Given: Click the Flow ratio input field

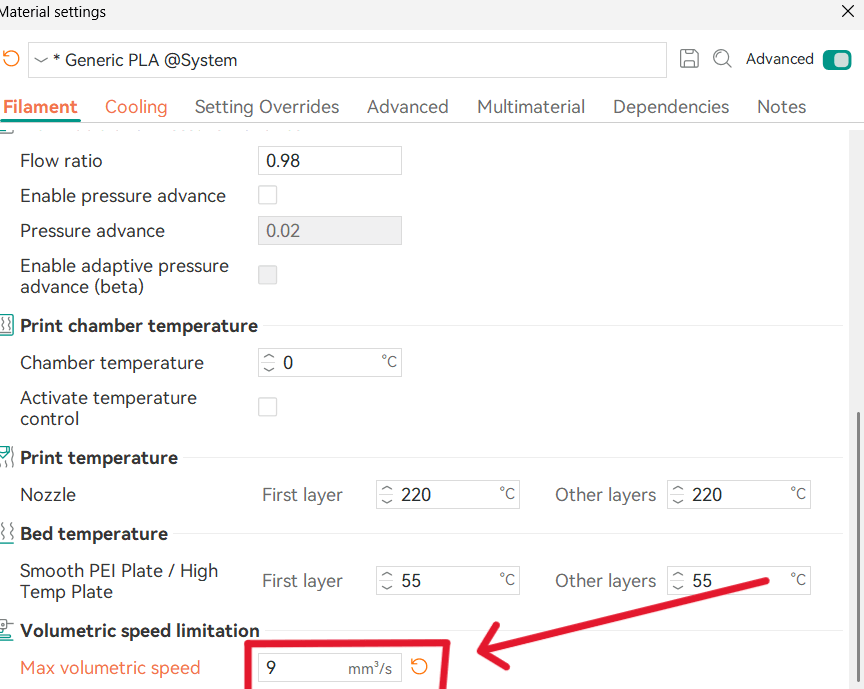Looking at the screenshot, I should click(330, 160).
